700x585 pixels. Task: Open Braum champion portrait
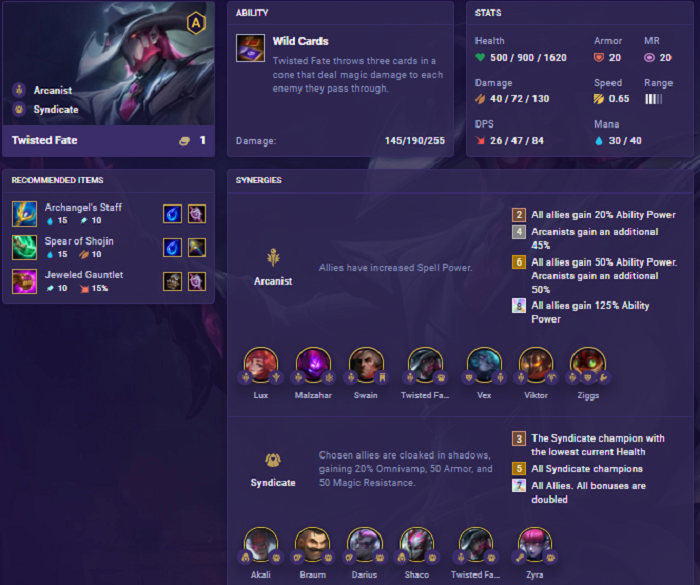[x=312, y=545]
